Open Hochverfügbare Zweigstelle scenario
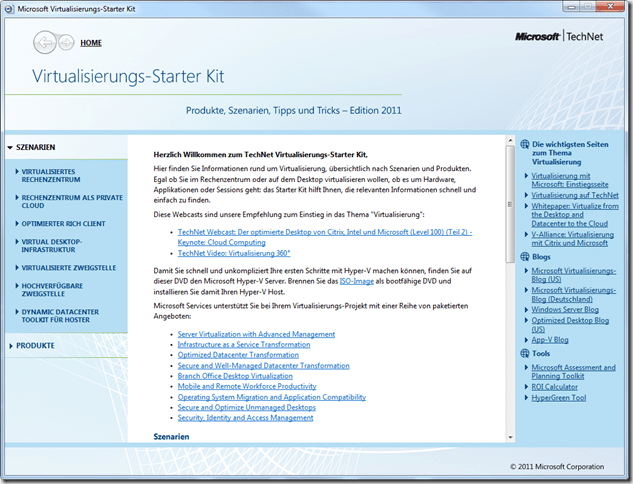 [x=52, y=290]
